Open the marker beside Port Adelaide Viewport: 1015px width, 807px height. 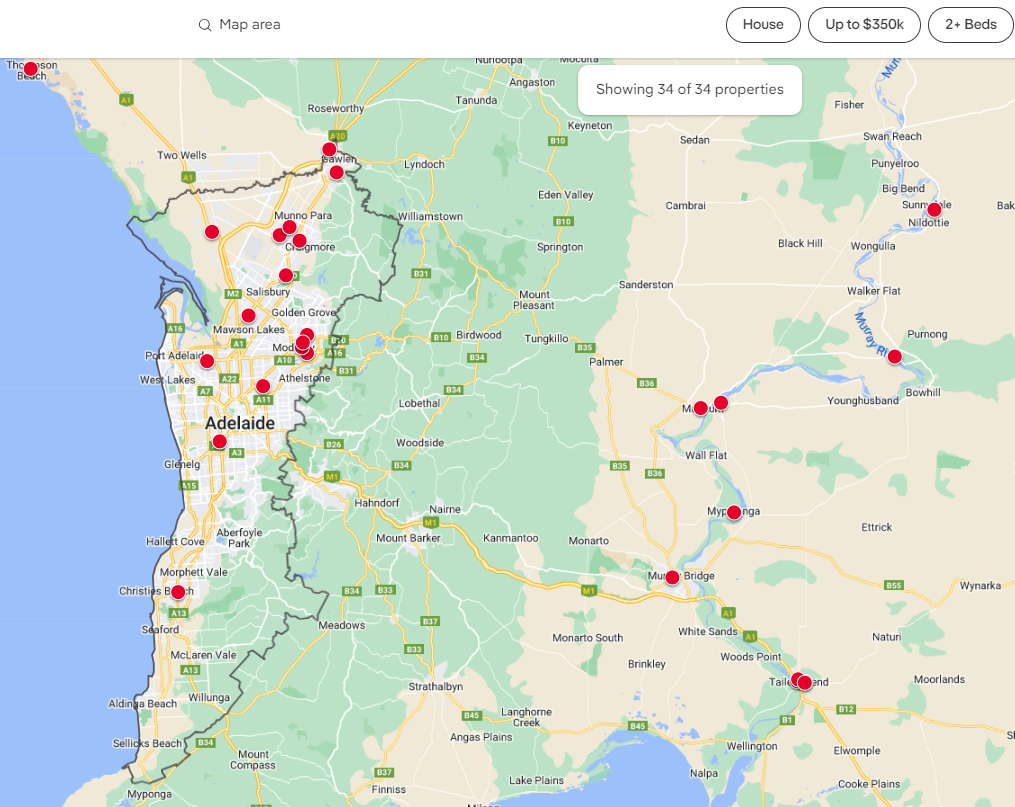(207, 361)
